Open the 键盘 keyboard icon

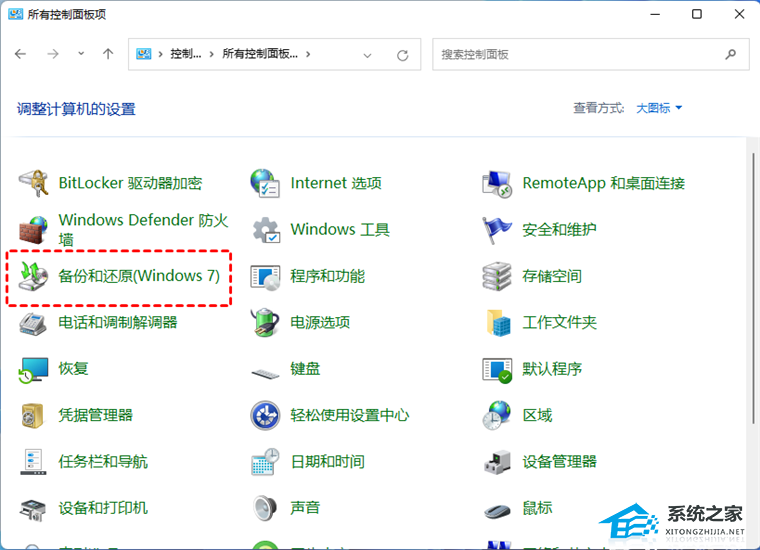pos(265,372)
